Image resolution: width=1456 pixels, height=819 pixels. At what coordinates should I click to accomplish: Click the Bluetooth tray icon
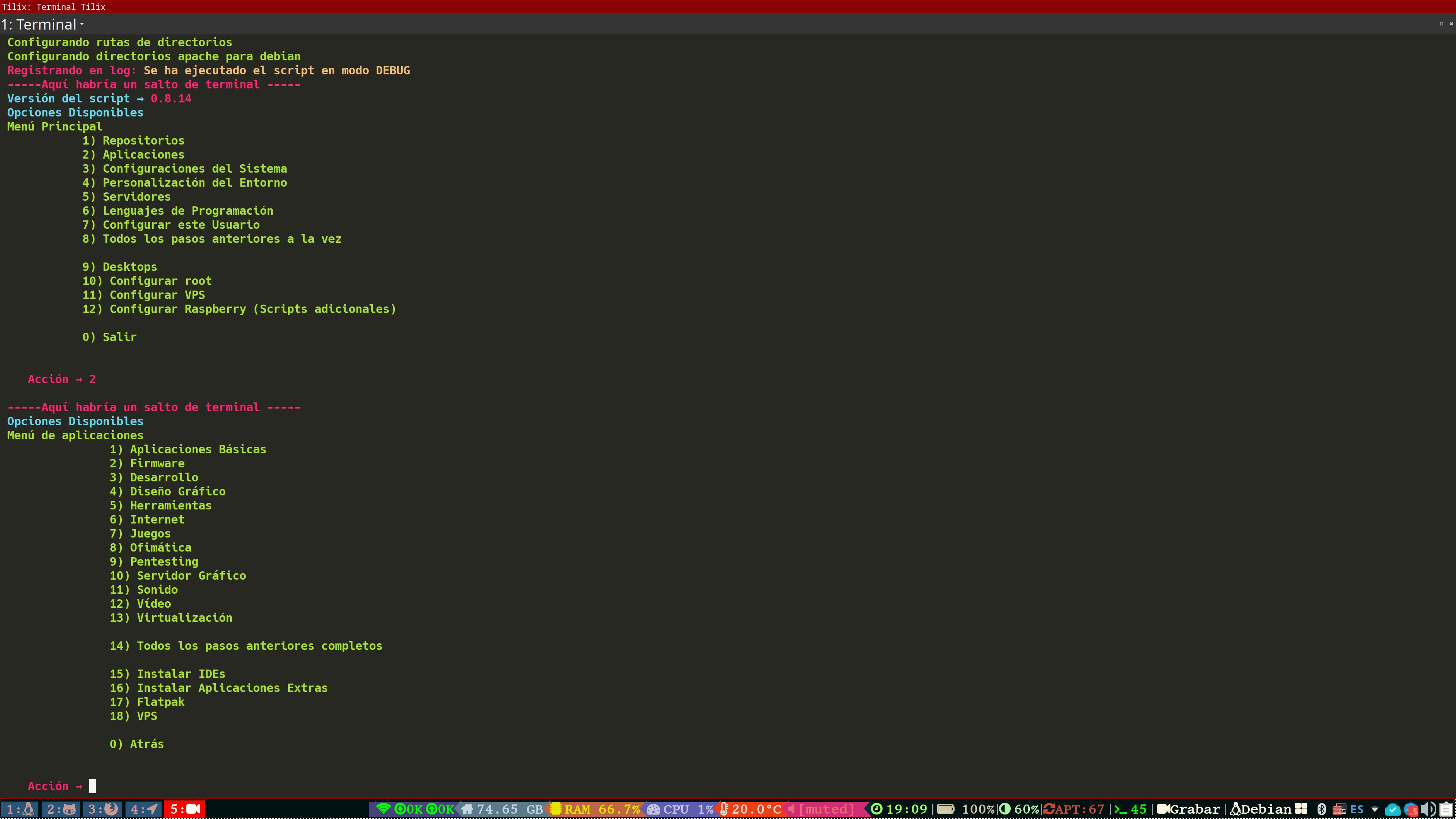click(x=1321, y=809)
